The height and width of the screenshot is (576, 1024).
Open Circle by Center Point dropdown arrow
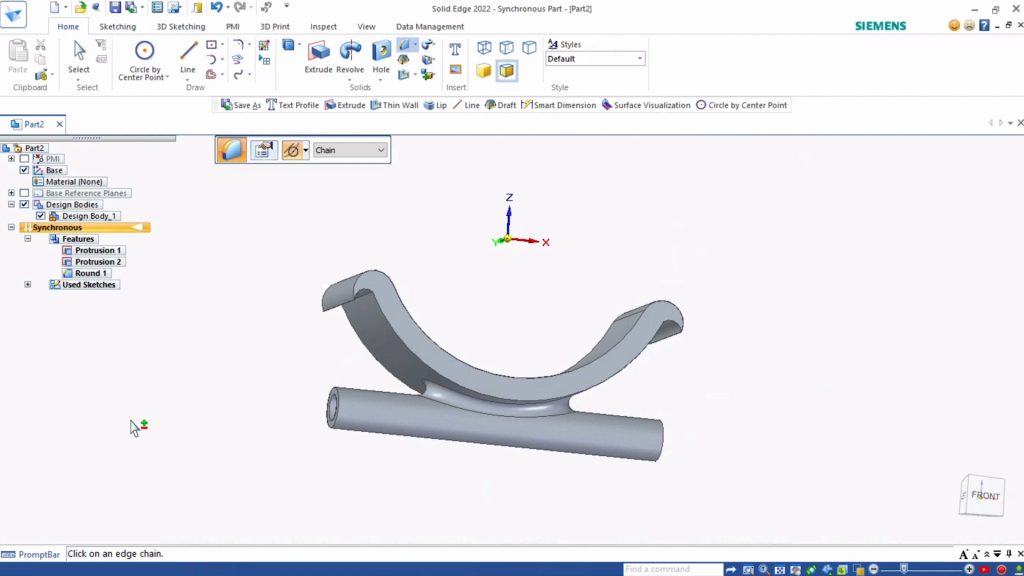pos(168,77)
